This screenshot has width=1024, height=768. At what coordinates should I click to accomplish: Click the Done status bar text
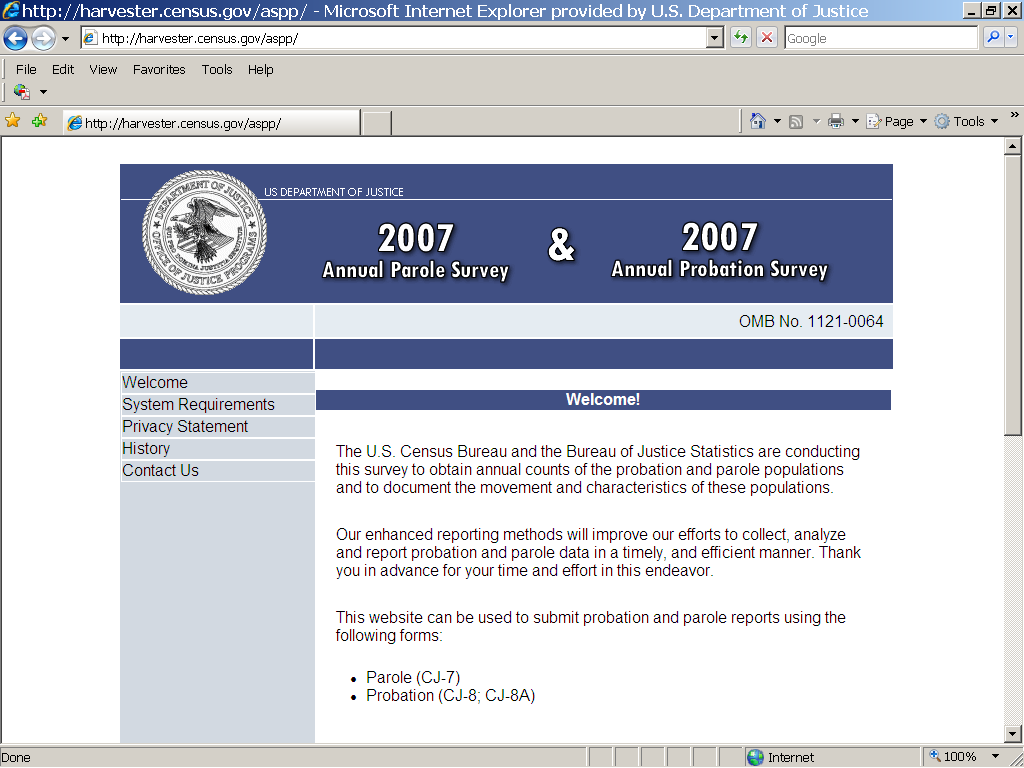point(16,758)
